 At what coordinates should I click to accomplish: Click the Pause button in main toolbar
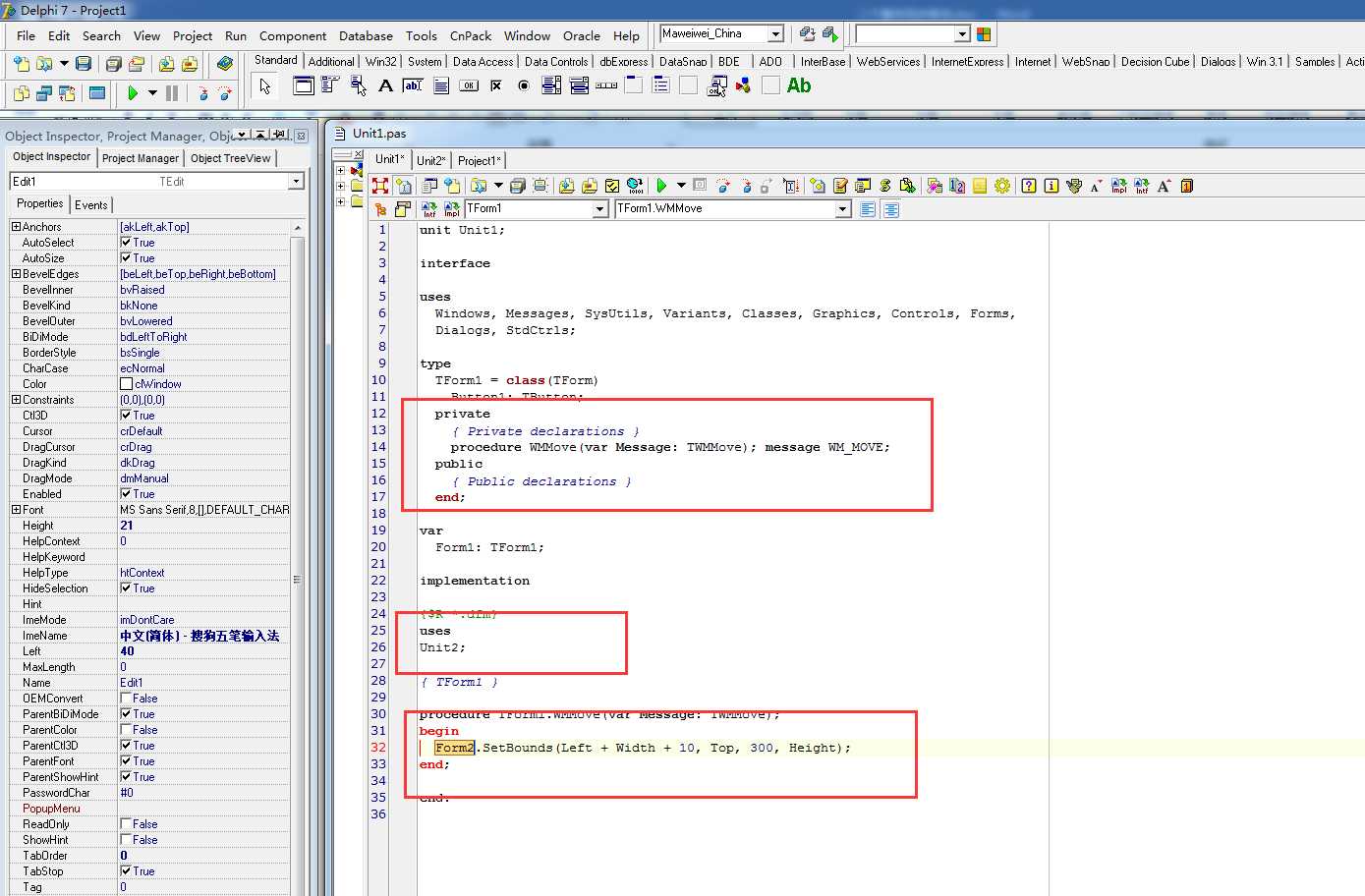(x=172, y=93)
